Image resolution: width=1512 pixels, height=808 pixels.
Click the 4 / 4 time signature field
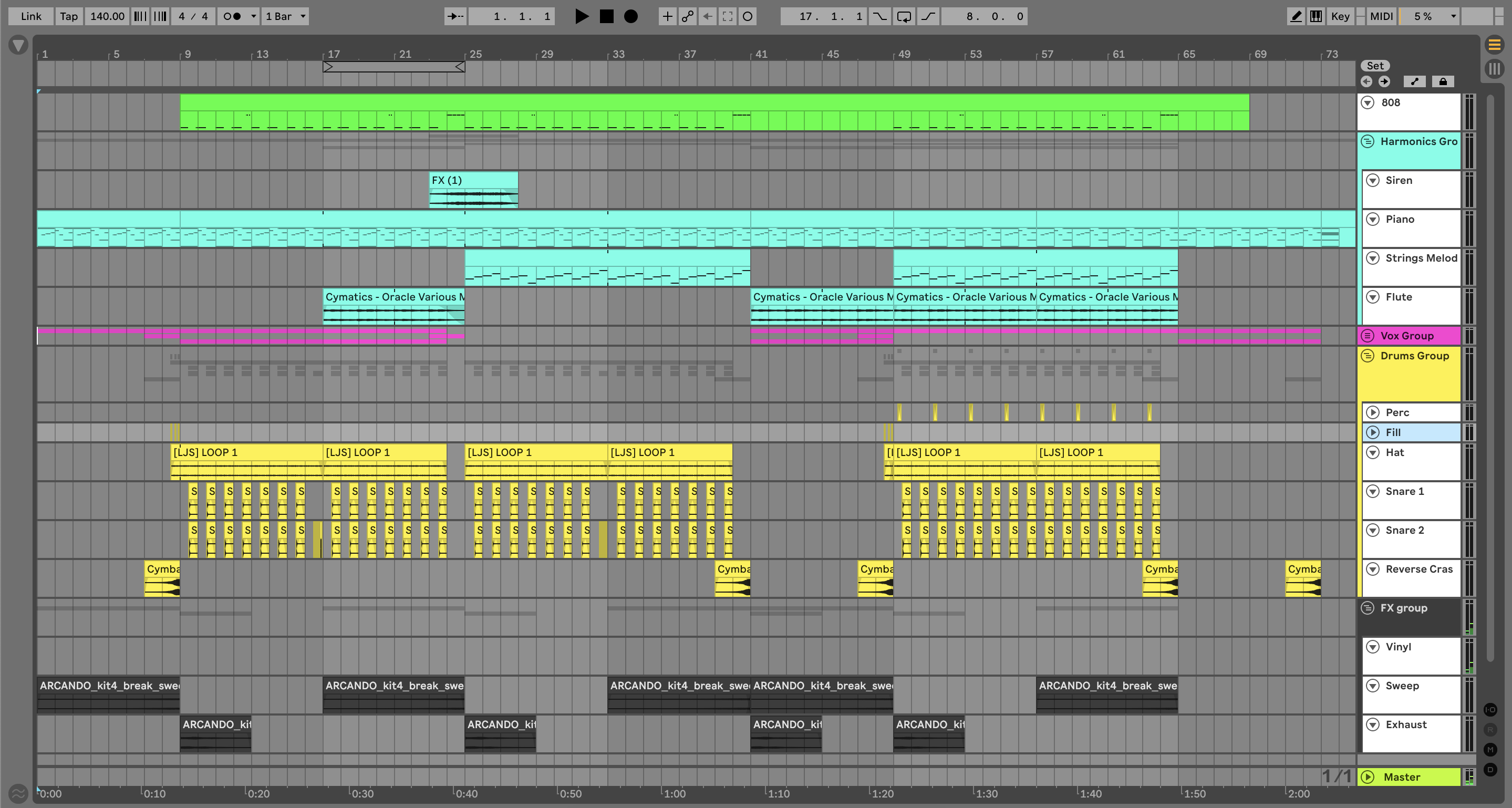pyautogui.click(x=193, y=16)
